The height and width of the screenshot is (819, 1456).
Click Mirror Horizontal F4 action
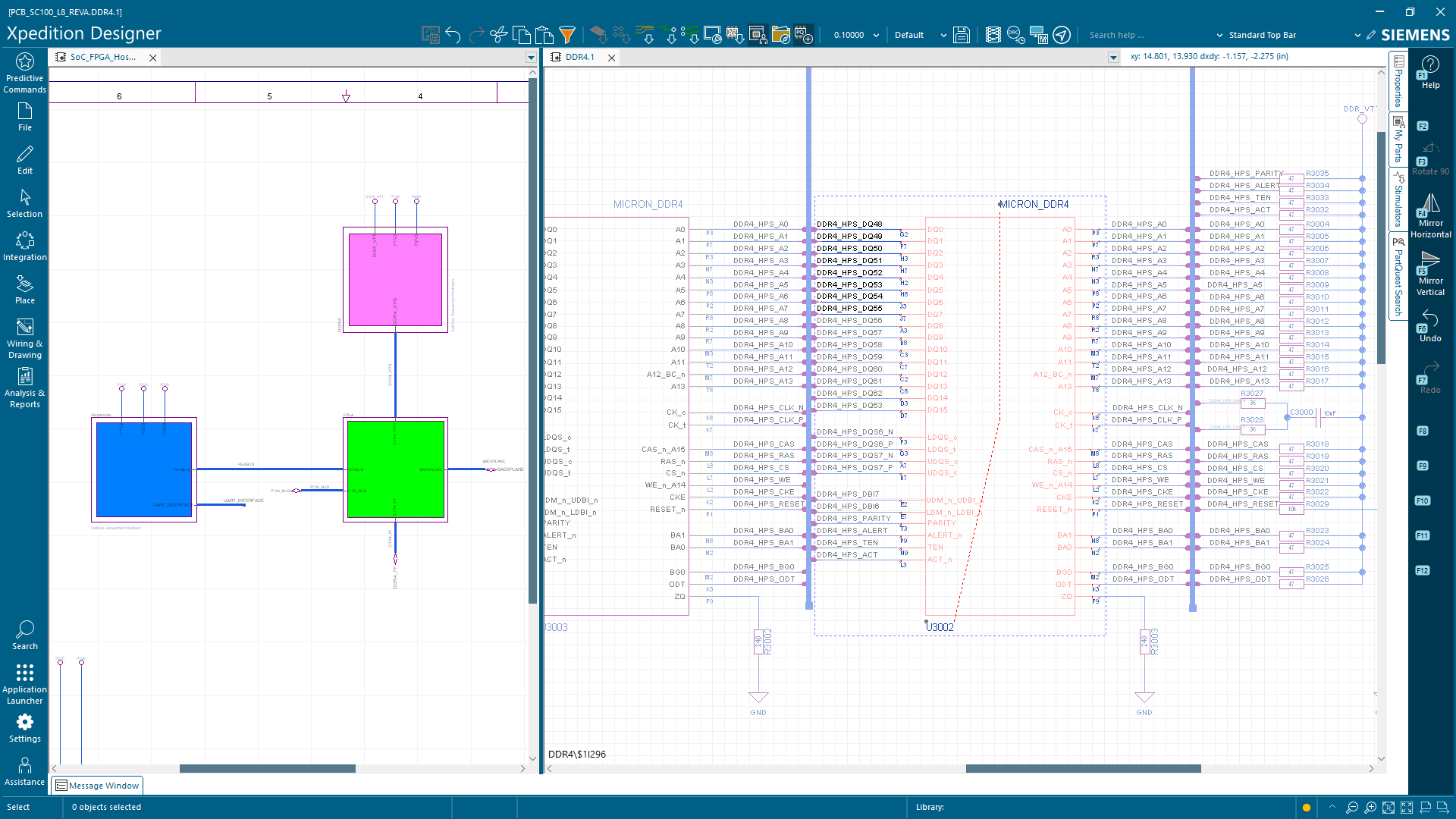[1430, 217]
